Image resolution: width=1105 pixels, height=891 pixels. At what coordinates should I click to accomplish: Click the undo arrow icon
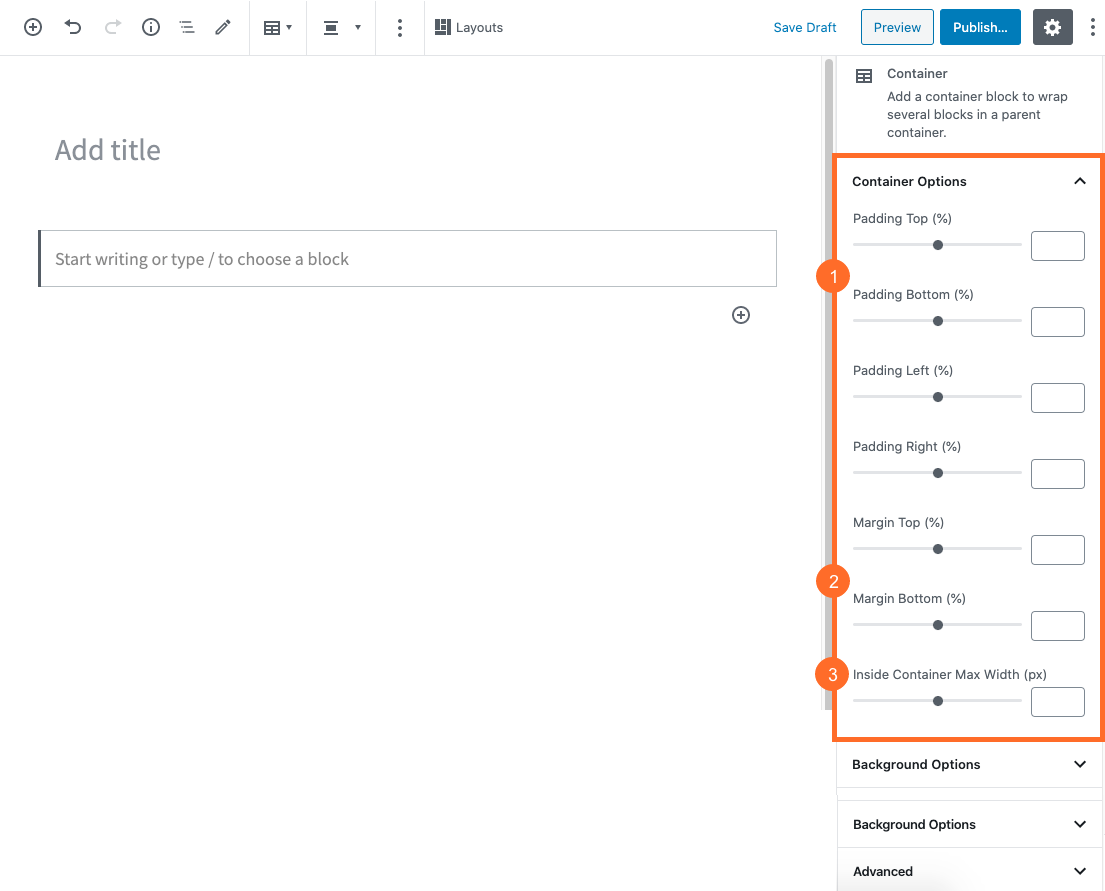73,28
